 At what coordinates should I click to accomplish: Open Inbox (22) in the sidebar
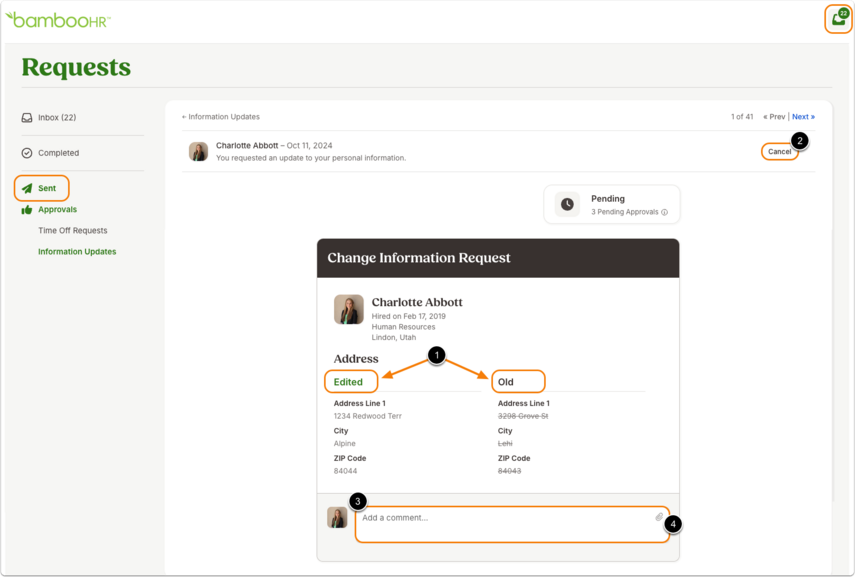point(57,118)
